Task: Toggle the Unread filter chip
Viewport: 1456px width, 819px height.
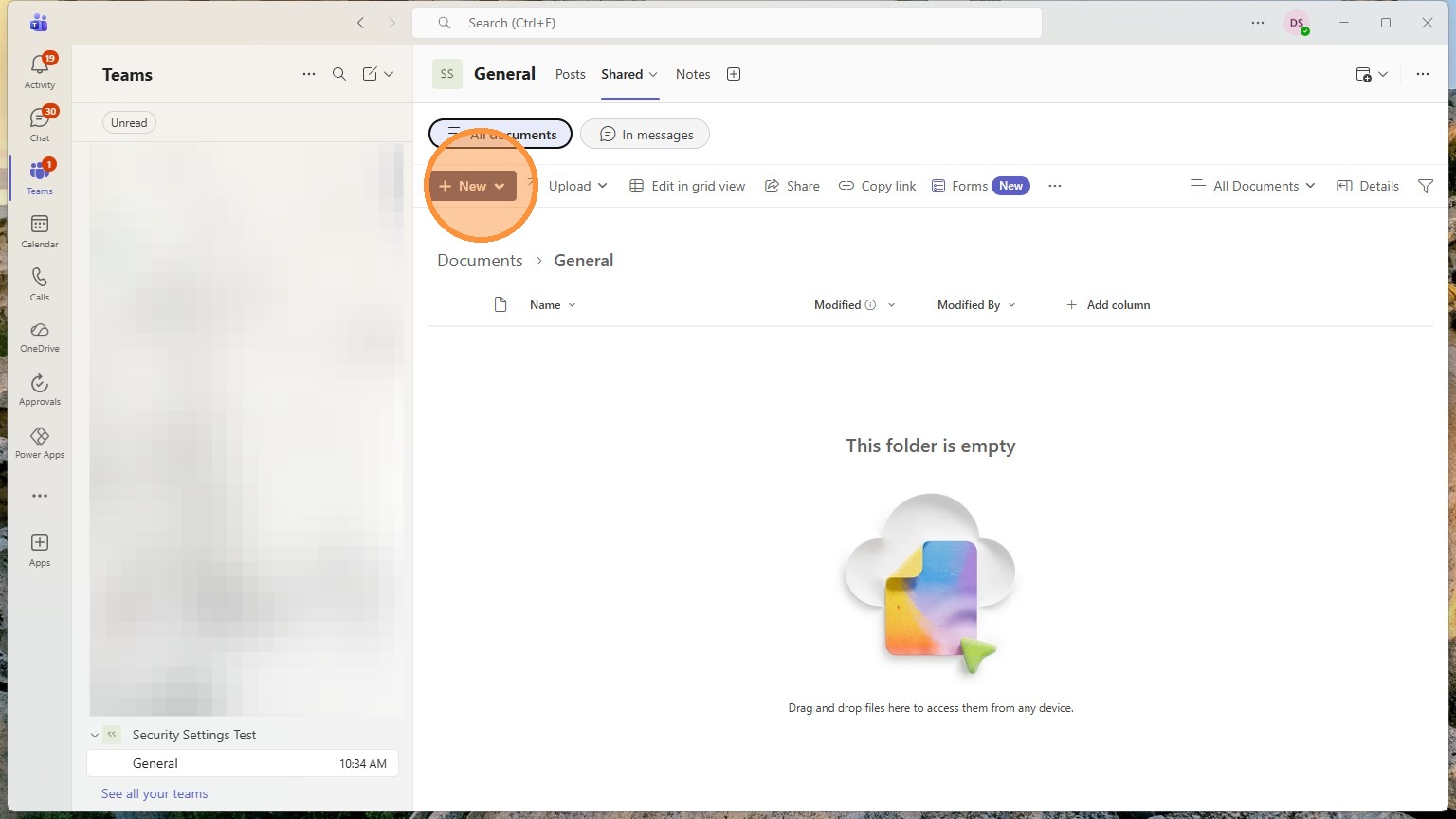Action: (129, 122)
